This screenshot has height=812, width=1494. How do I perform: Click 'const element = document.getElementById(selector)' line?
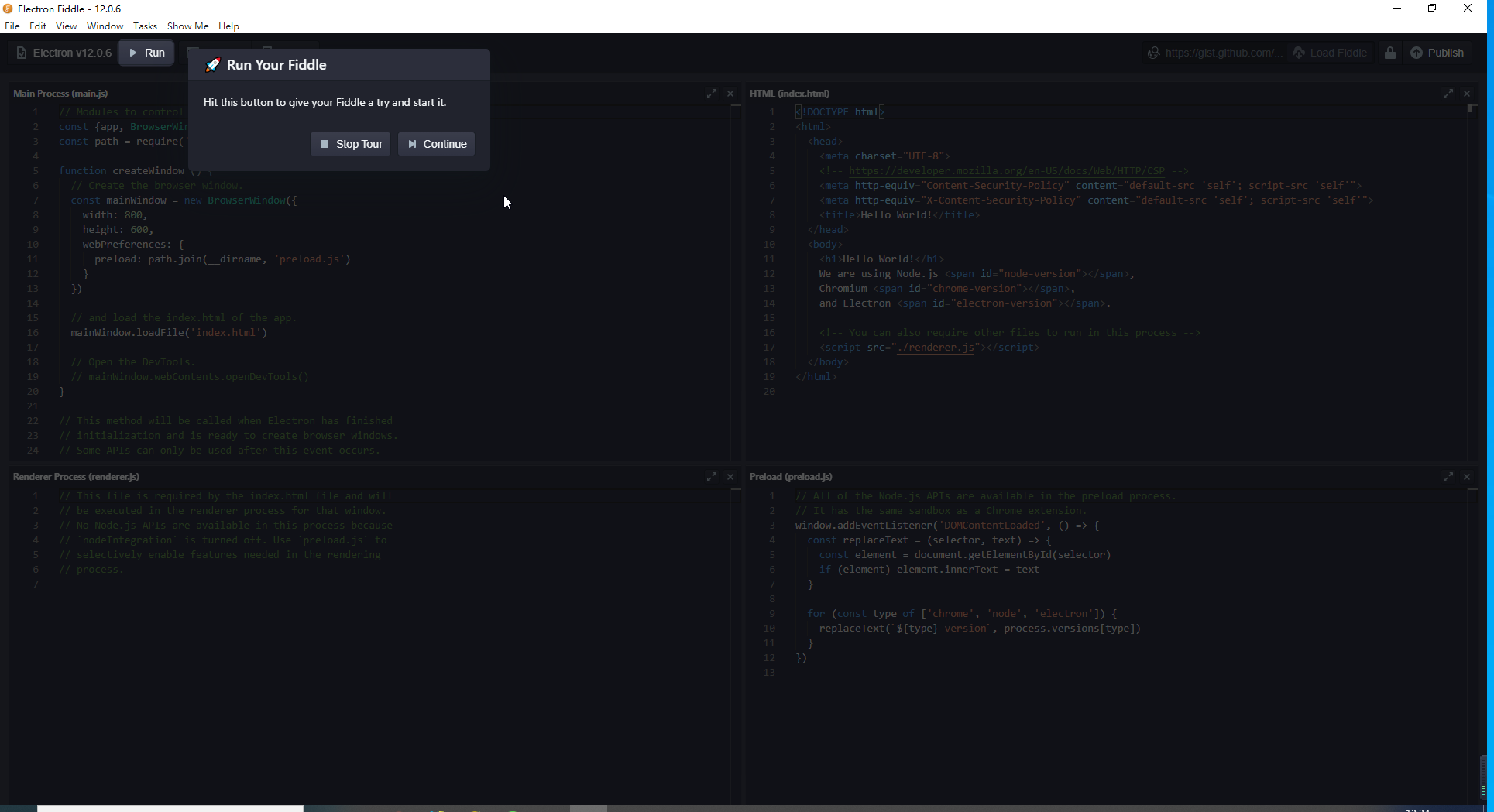(965, 555)
